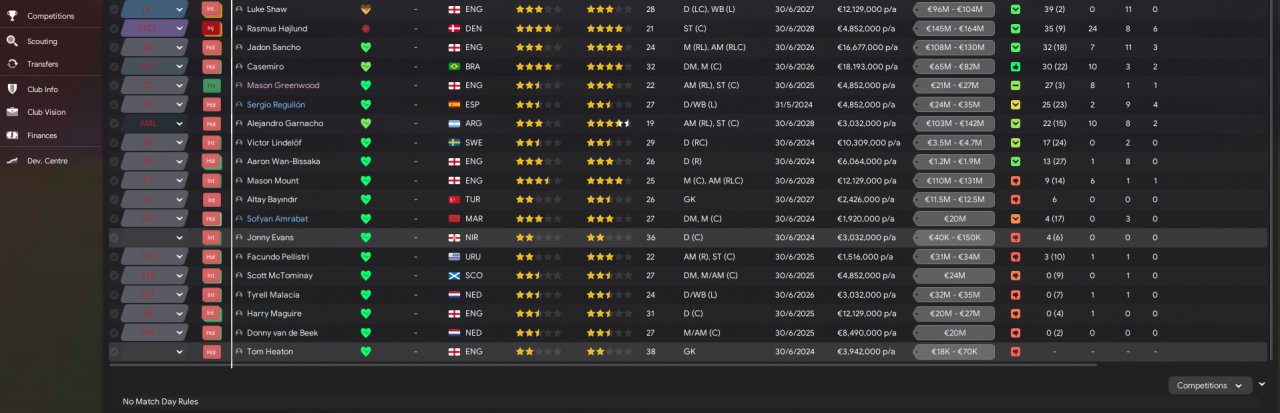
Task: Open the Competitions dropdown at bottom right
Action: click(x=1210, y=385)
